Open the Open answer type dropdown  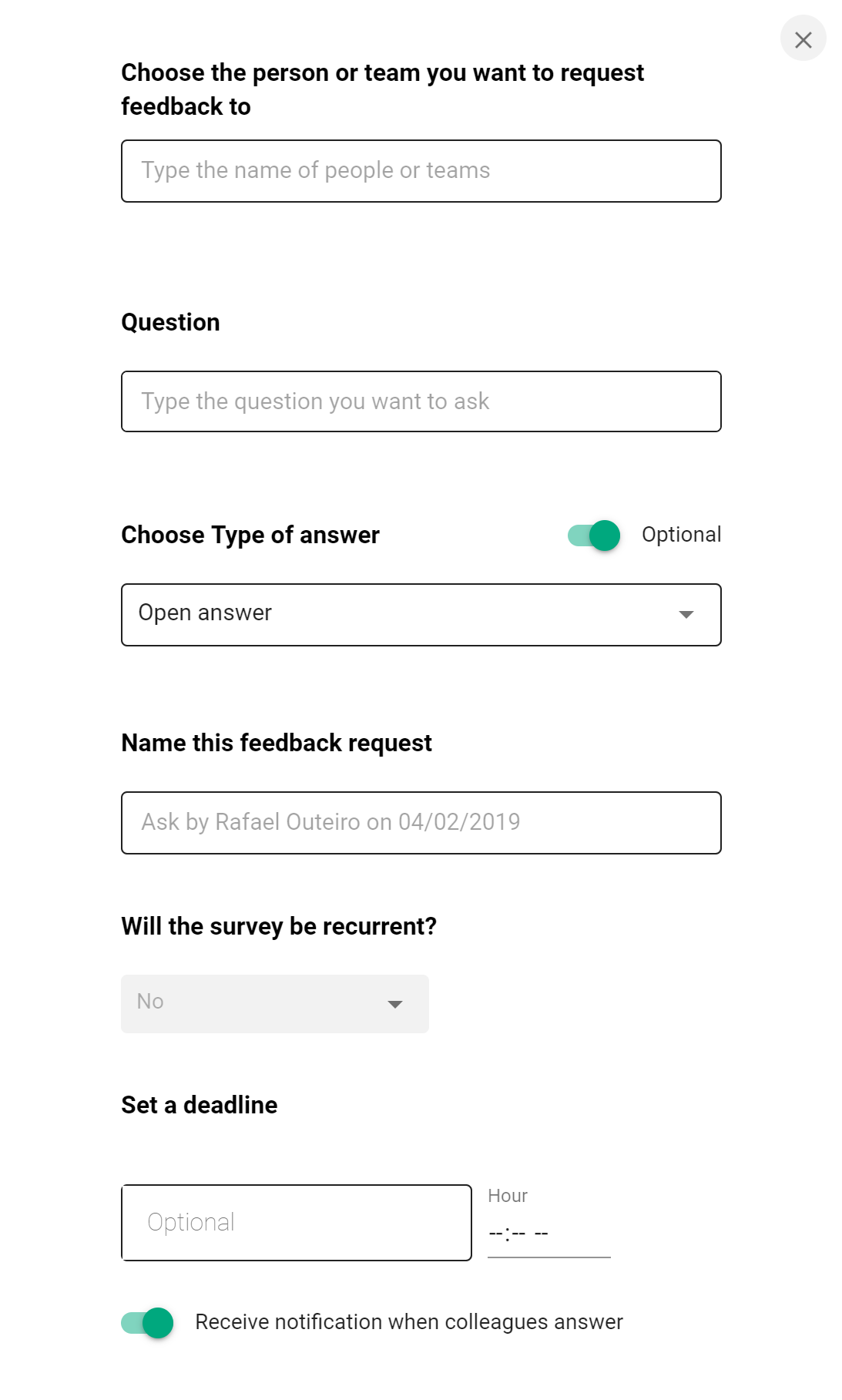(421, 614)
